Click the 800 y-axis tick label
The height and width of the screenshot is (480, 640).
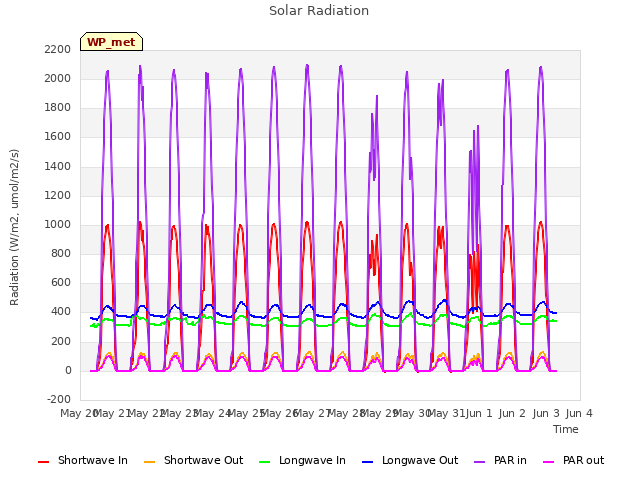tap(61, 253)
